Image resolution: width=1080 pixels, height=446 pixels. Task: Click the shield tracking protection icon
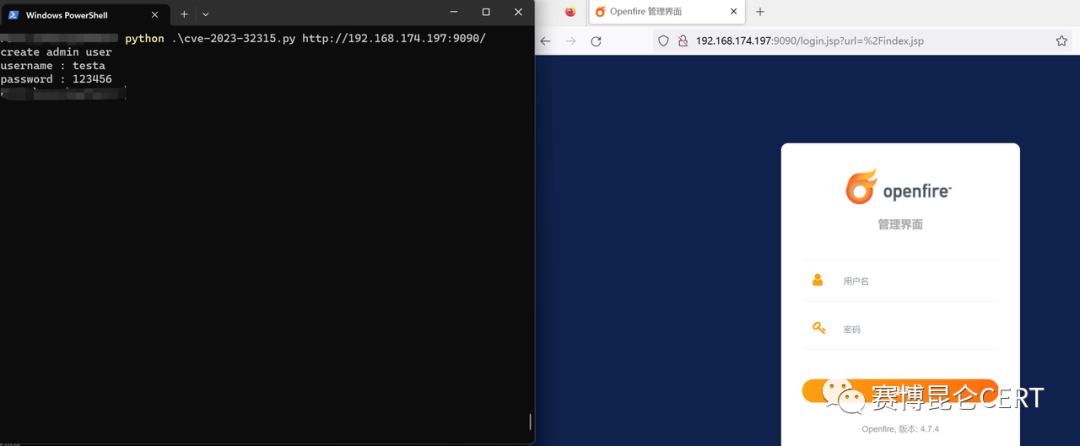point(663,41)
